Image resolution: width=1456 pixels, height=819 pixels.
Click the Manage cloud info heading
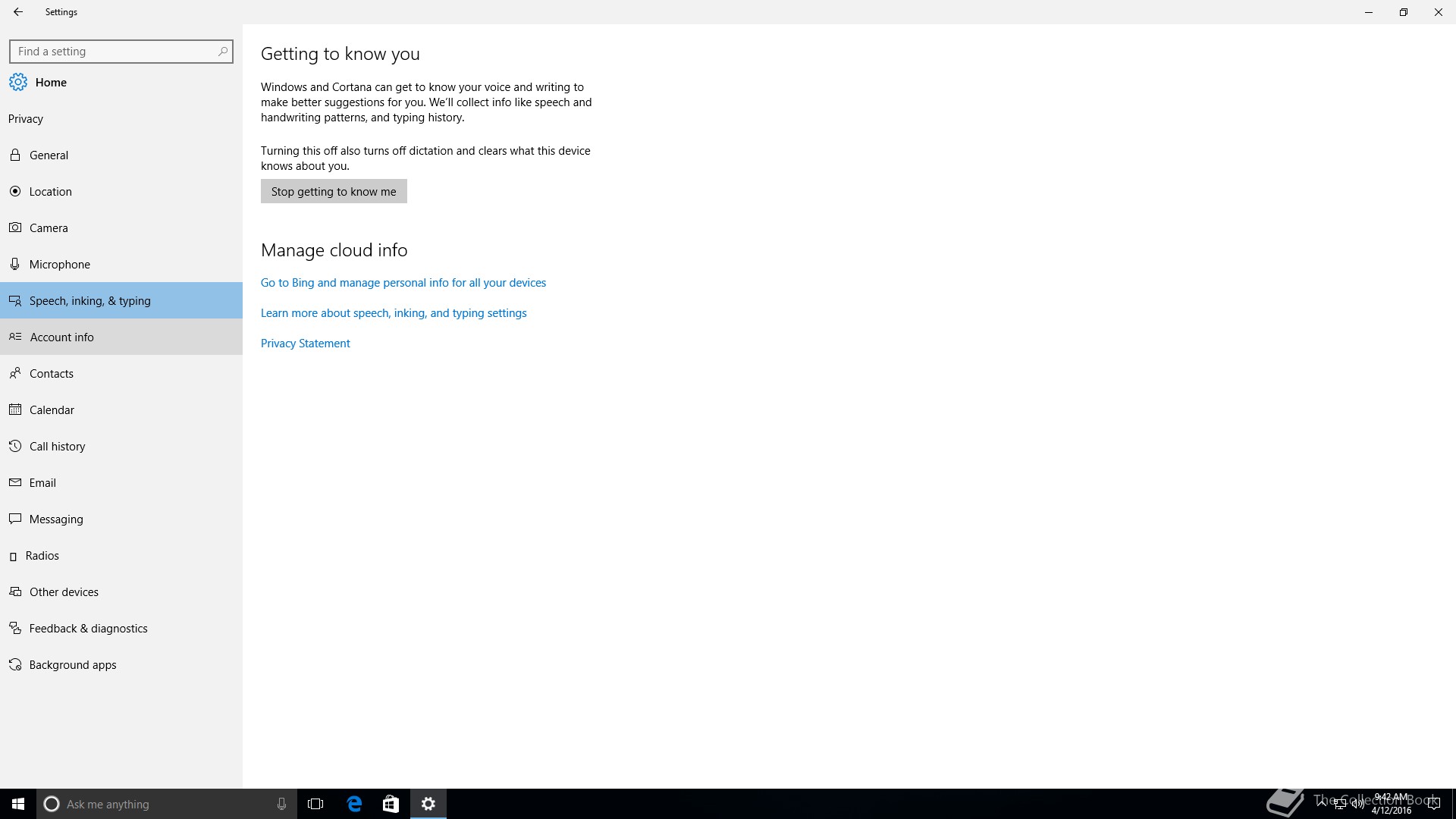pyautogui.click(x=334, y=250)
